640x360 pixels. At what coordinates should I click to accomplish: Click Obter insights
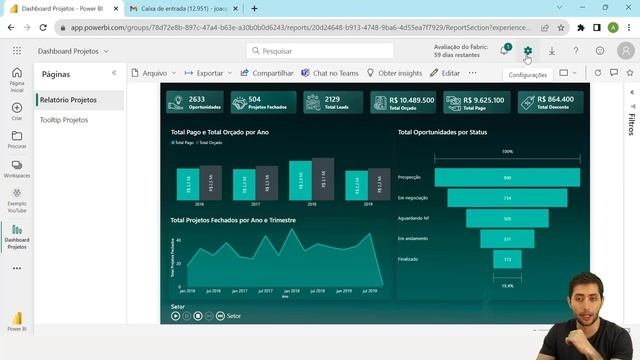(x=394, y=73)
